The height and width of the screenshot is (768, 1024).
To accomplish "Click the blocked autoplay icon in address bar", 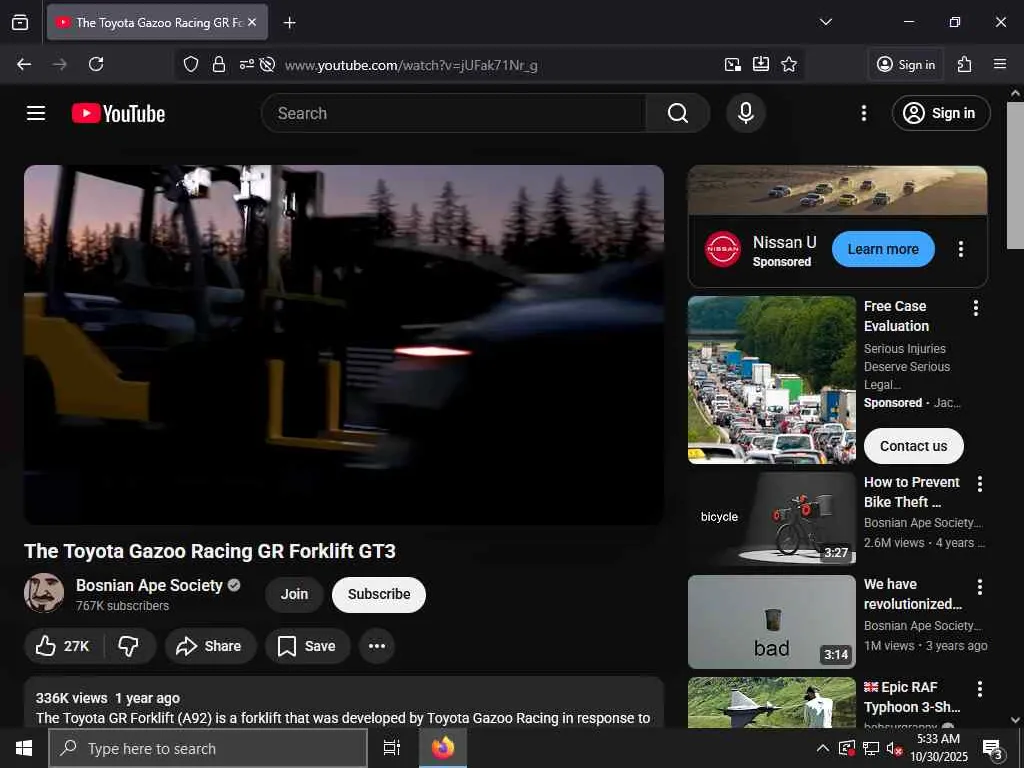I will coord(267,64).
